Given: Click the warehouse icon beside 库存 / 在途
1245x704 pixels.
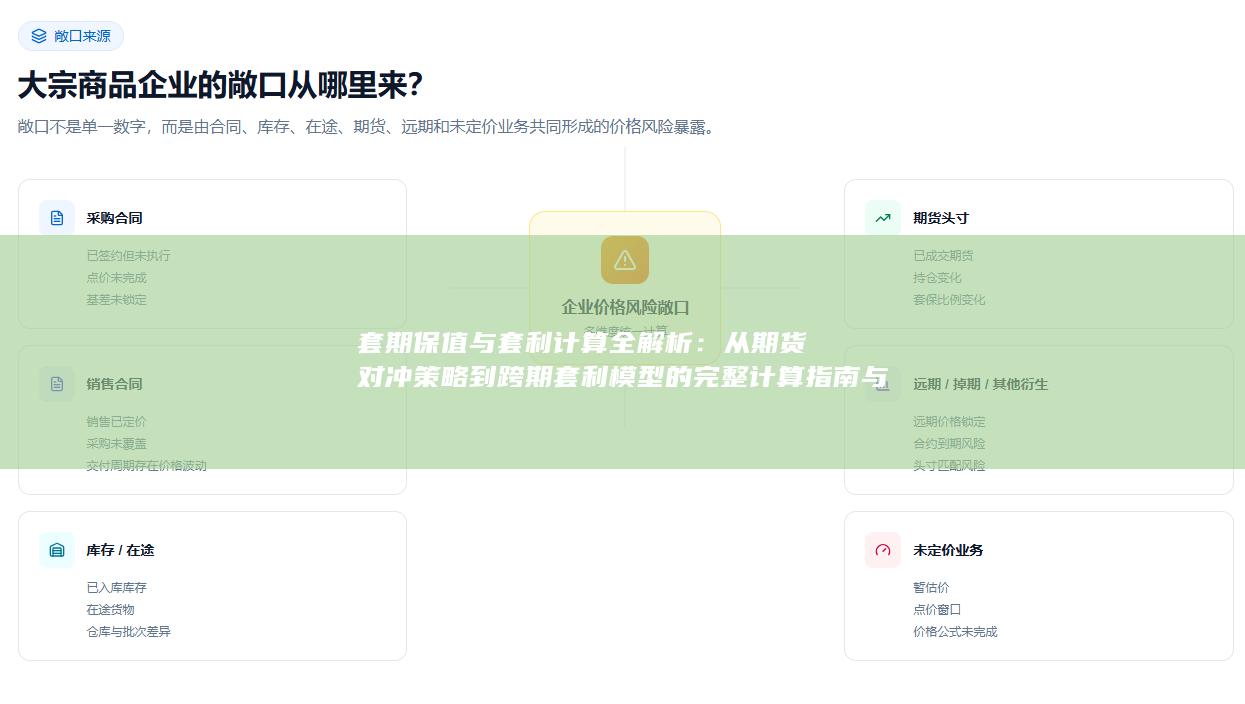Looking at the screenshot, I should pyautogui.click(x=57, y=550).
